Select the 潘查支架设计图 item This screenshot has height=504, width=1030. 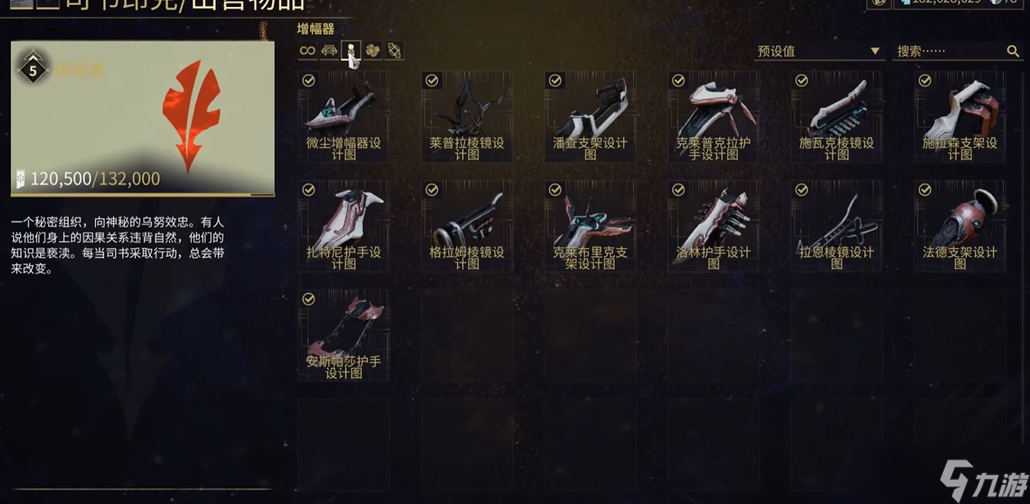click(590, 116)
